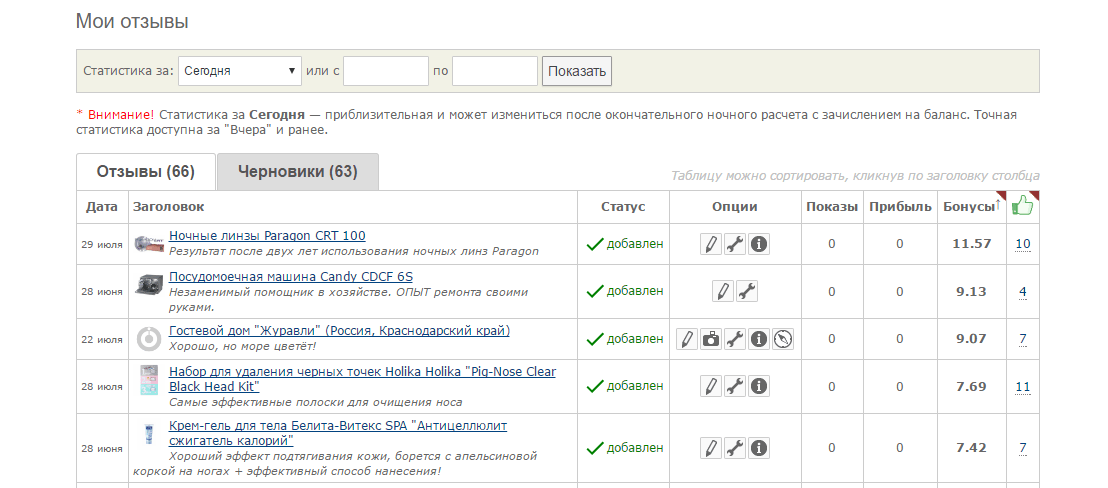The width and height of the screenshot is (1108, 488).
Task: Click the compass icon for the Журавли review
Action: 783,339
